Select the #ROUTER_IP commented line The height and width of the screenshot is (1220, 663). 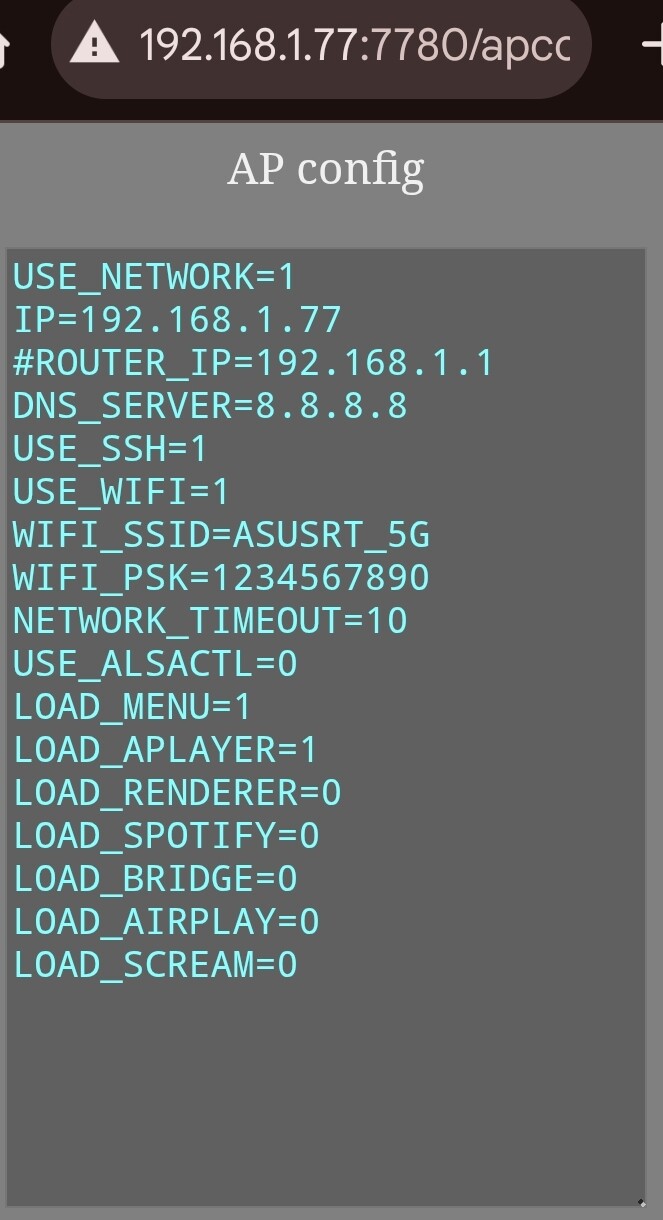pos(254,363)
